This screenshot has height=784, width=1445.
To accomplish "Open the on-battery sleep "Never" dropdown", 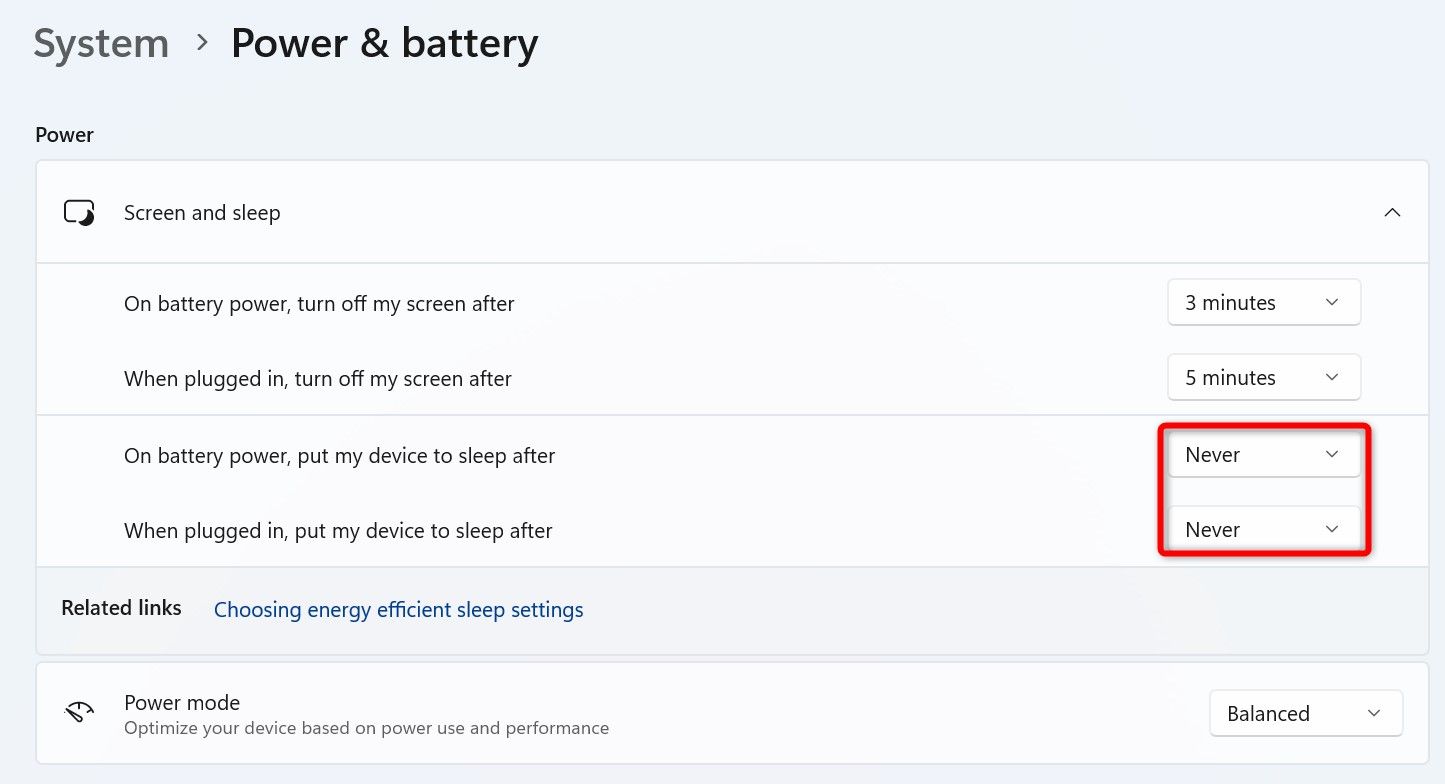I will tap(1263, 455).
